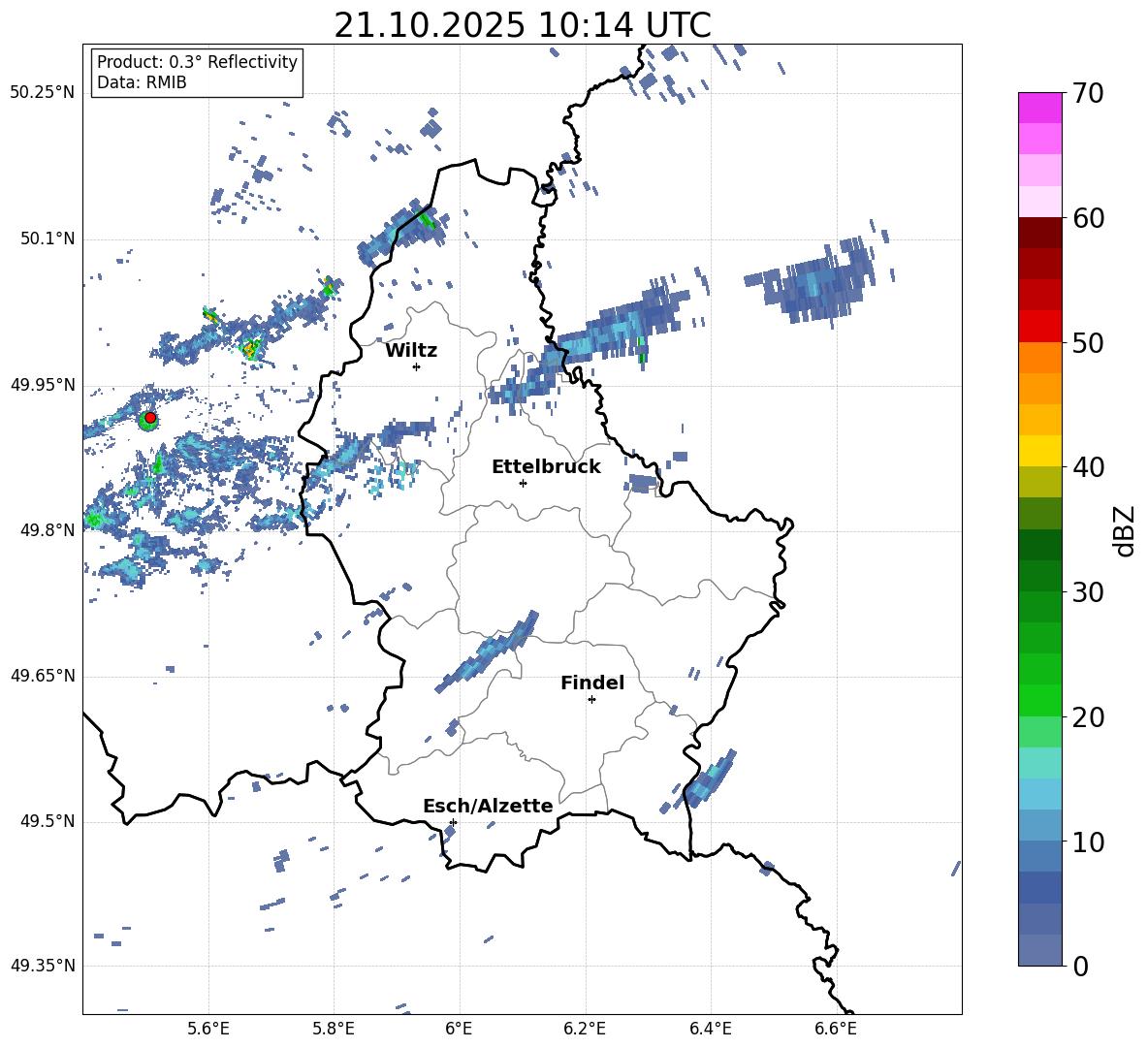Click the 5.6°E longitude label

tap(207, 1030)
